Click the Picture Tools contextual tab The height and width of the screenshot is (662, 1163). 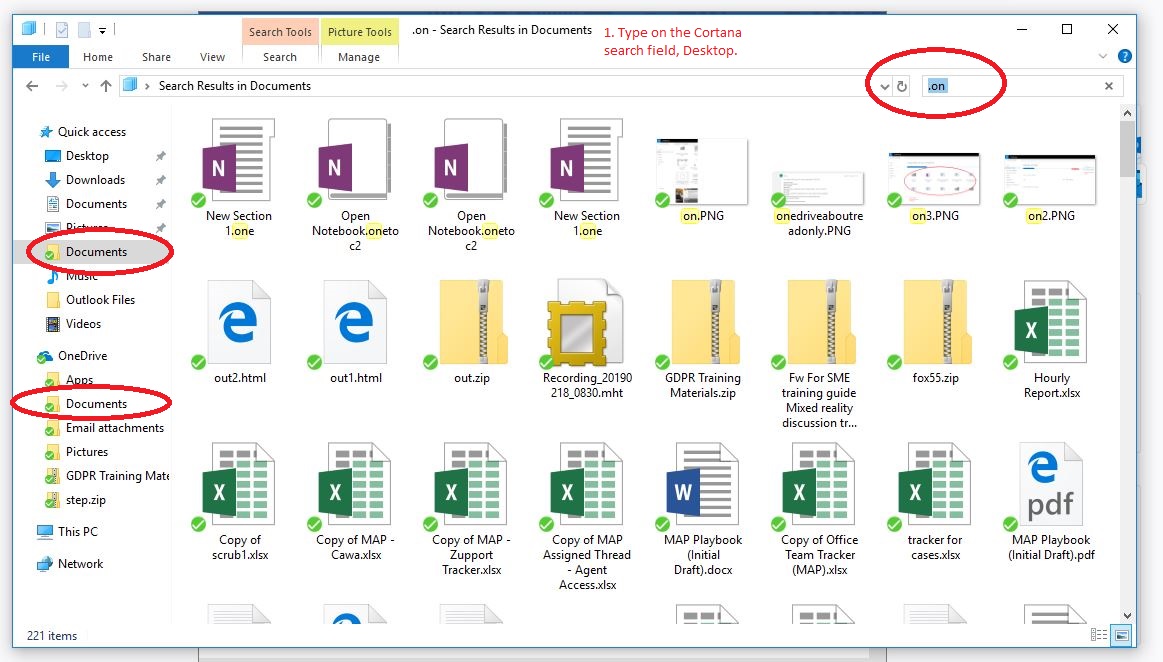point(360,32)
